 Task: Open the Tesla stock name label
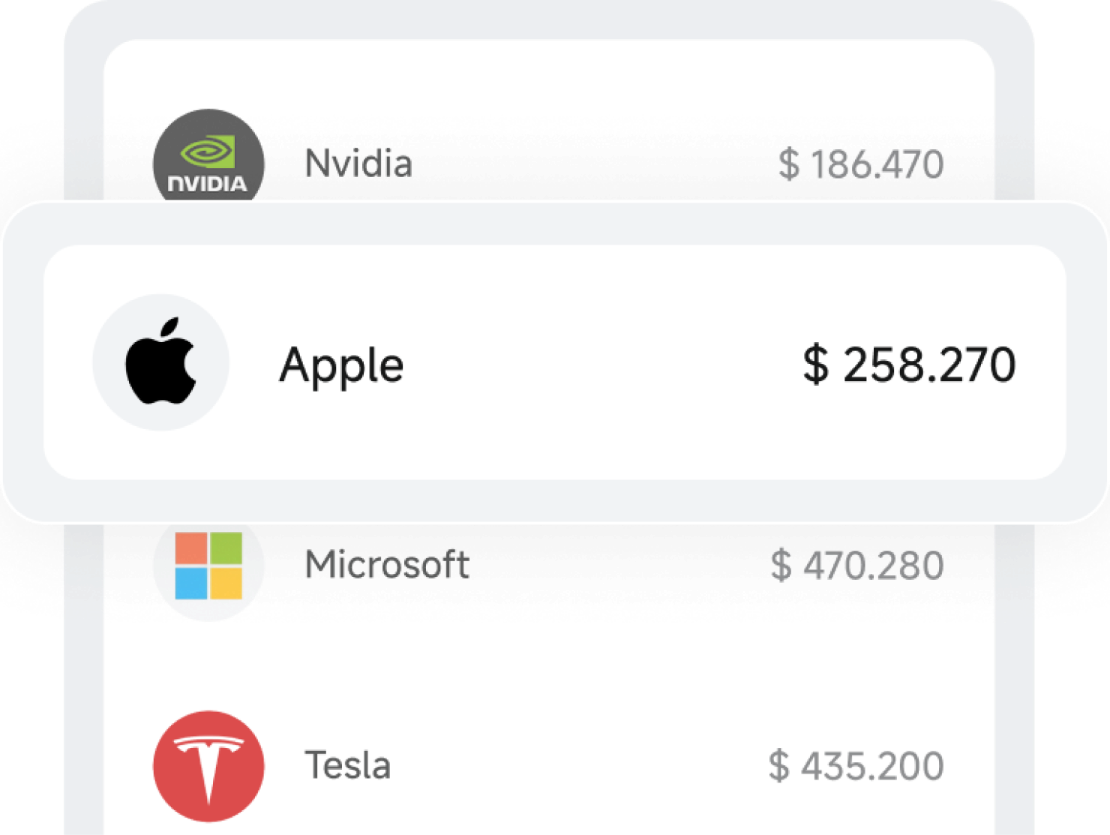pos(347,766)
